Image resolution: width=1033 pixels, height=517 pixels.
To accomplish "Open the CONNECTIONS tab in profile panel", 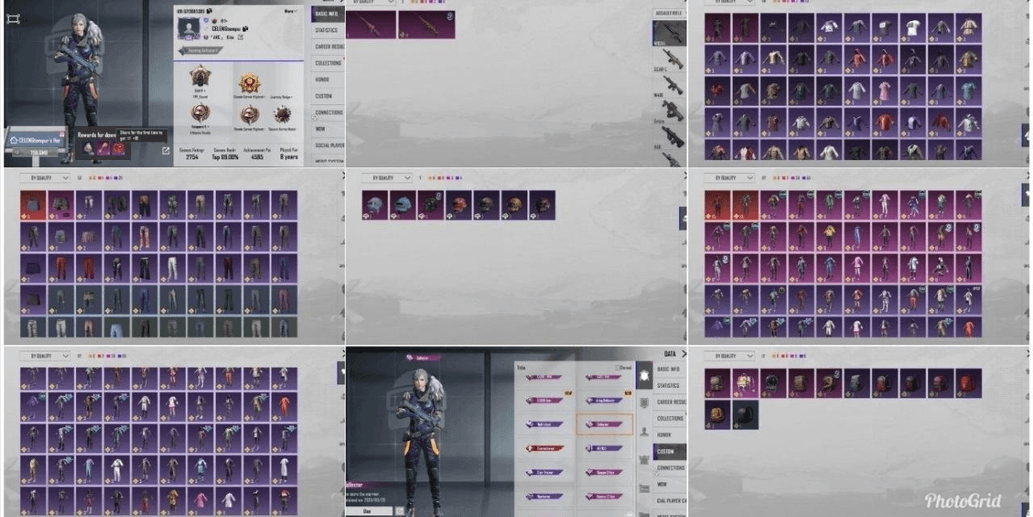I will pyautogui.click(x=327, y=113).
